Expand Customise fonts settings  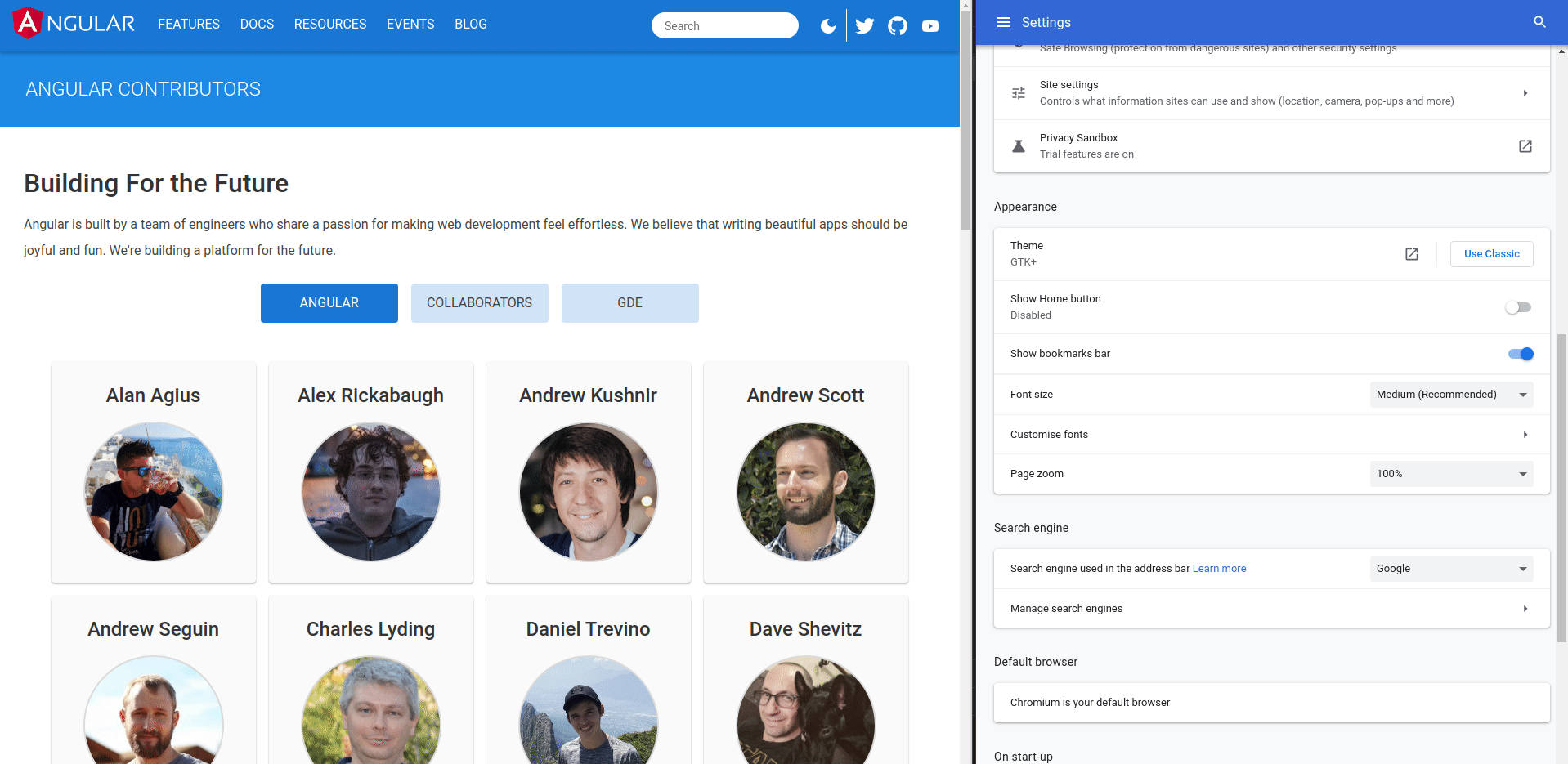pos(1271,435)
